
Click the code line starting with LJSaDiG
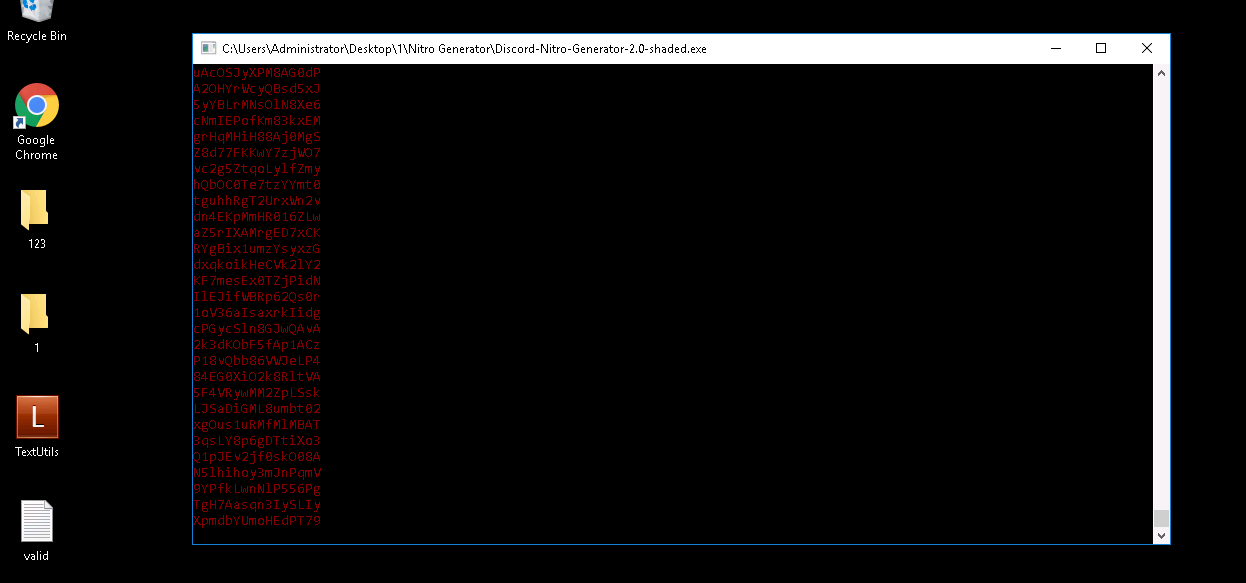point(257,409)
